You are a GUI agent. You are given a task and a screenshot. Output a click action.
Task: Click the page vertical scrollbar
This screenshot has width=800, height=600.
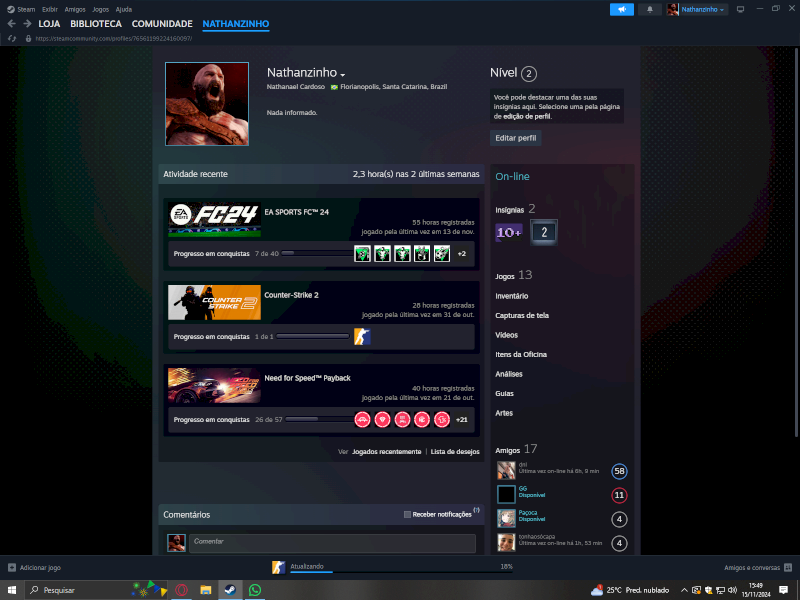click(x=796, y=242)
